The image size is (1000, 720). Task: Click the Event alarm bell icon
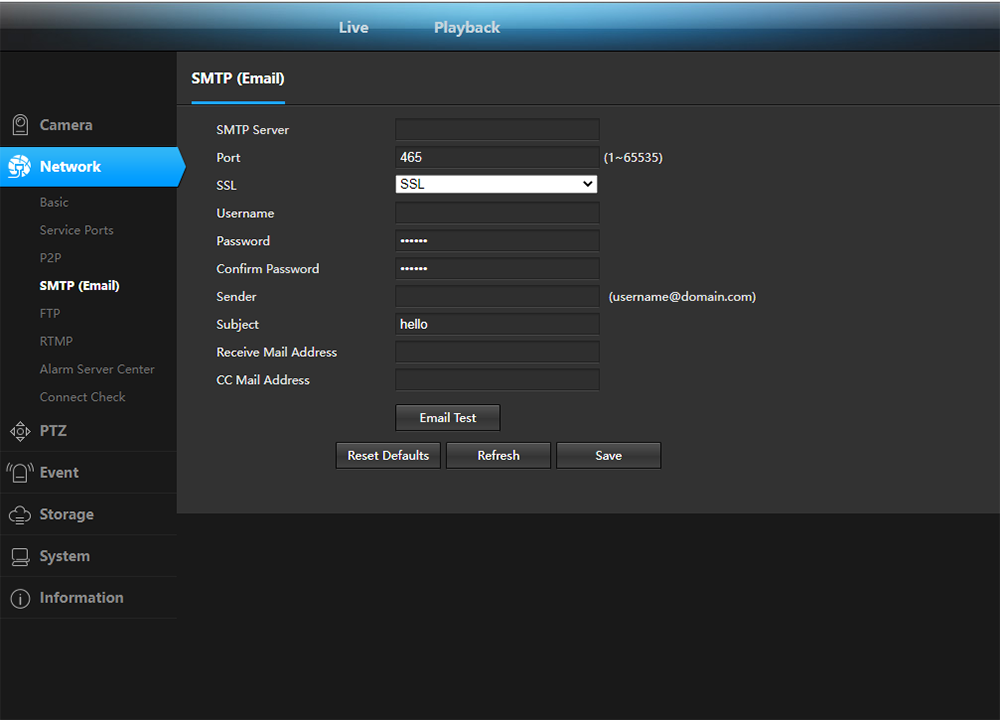pos(20,473)
